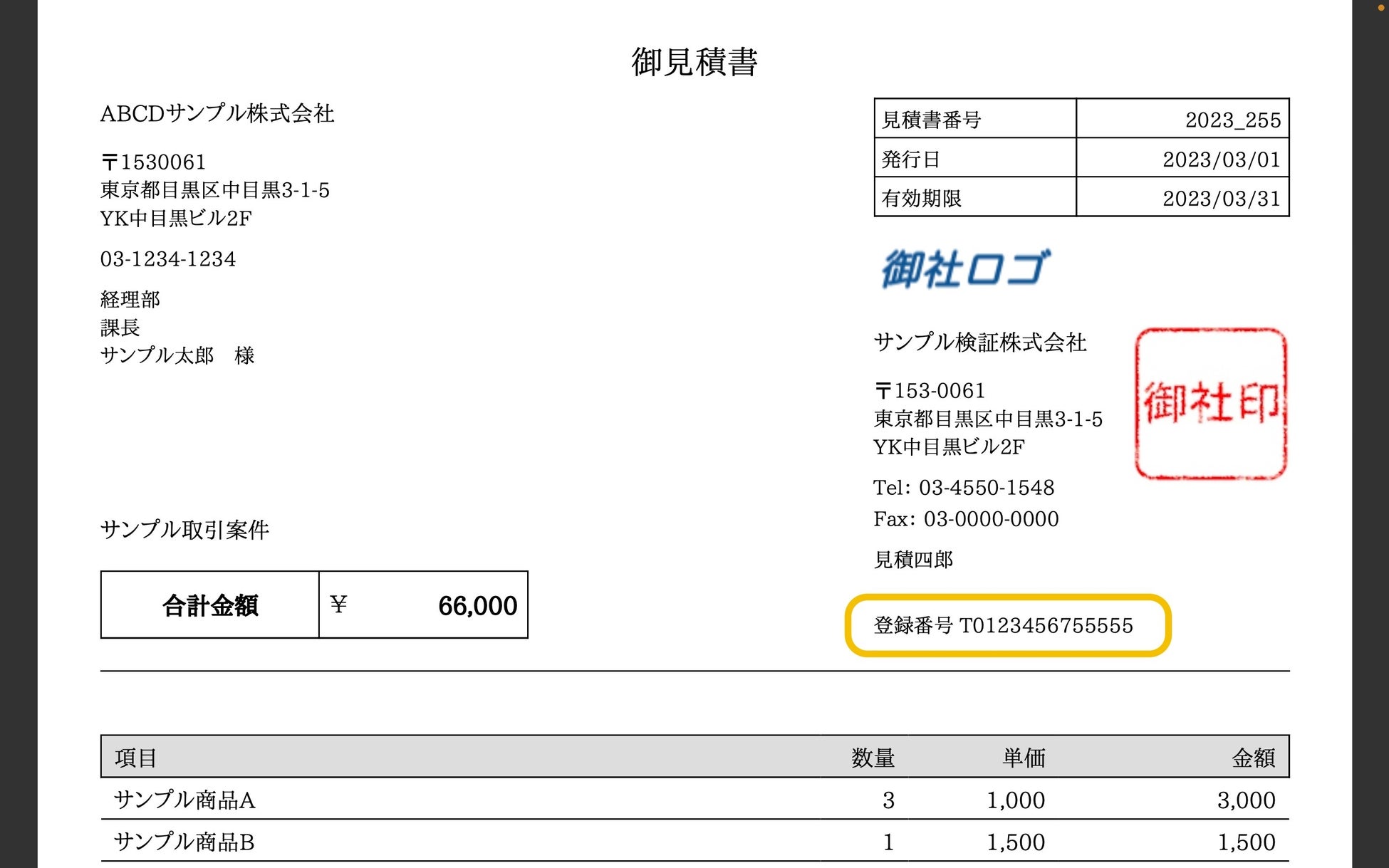This screenshot has height=868, width=1389.
Task: Click the 御見積書 document title
Action: pos(694,61)
